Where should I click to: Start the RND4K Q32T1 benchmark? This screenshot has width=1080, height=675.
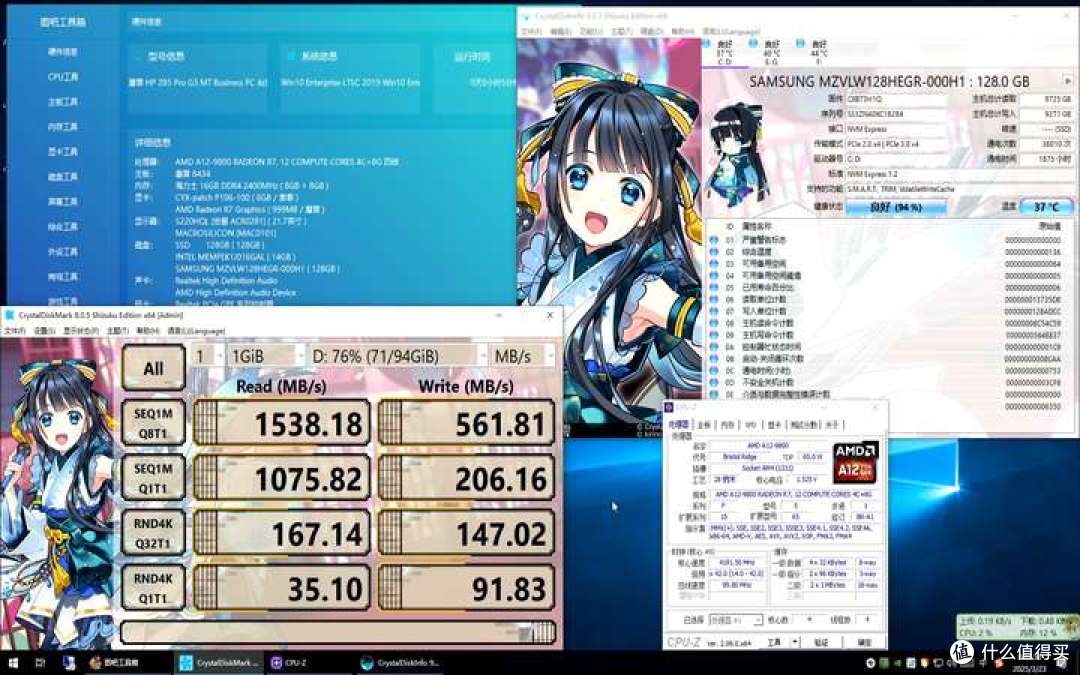click(x=154, y=532)
